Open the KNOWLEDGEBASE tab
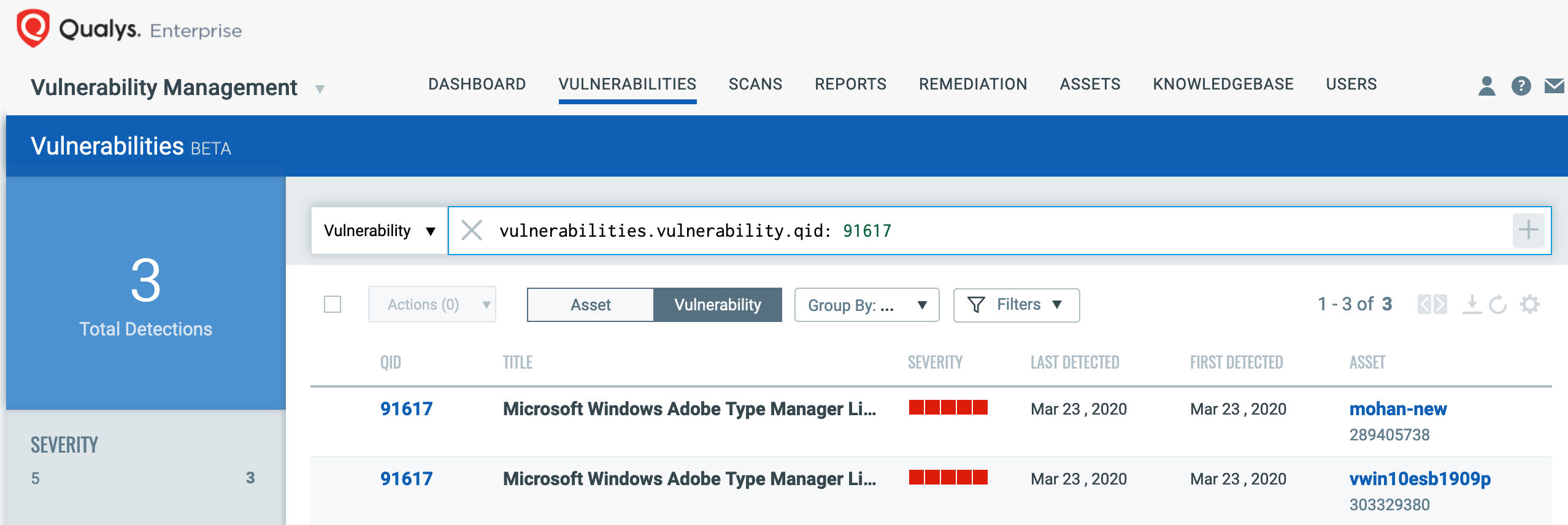 [x=1223, y=84]
